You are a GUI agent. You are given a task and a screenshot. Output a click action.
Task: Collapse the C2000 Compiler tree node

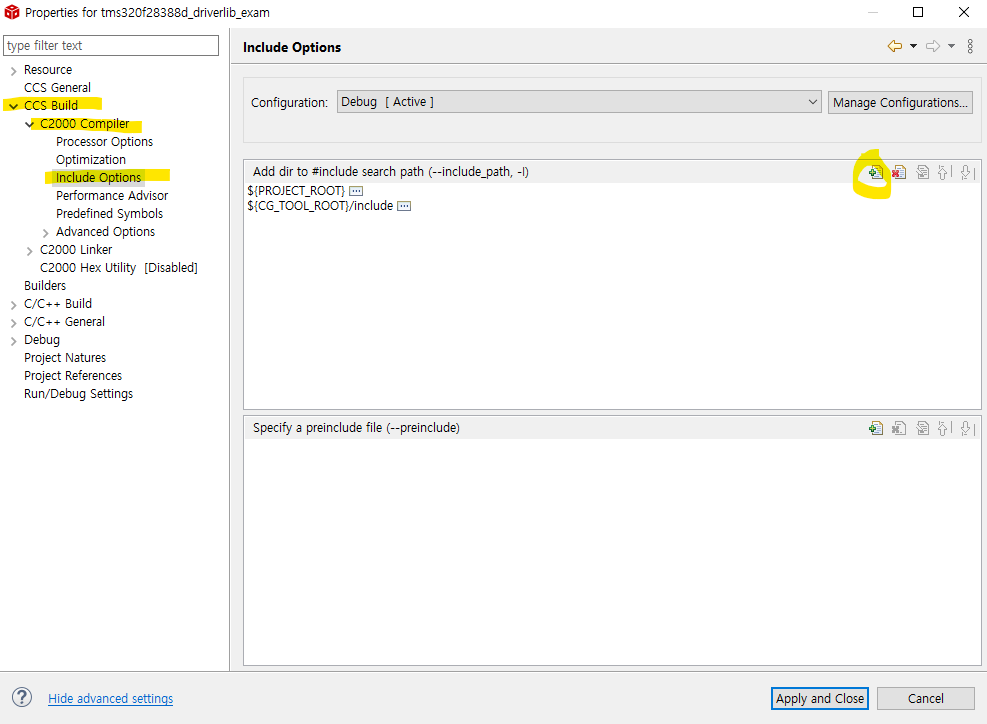[x=30, y=123]
